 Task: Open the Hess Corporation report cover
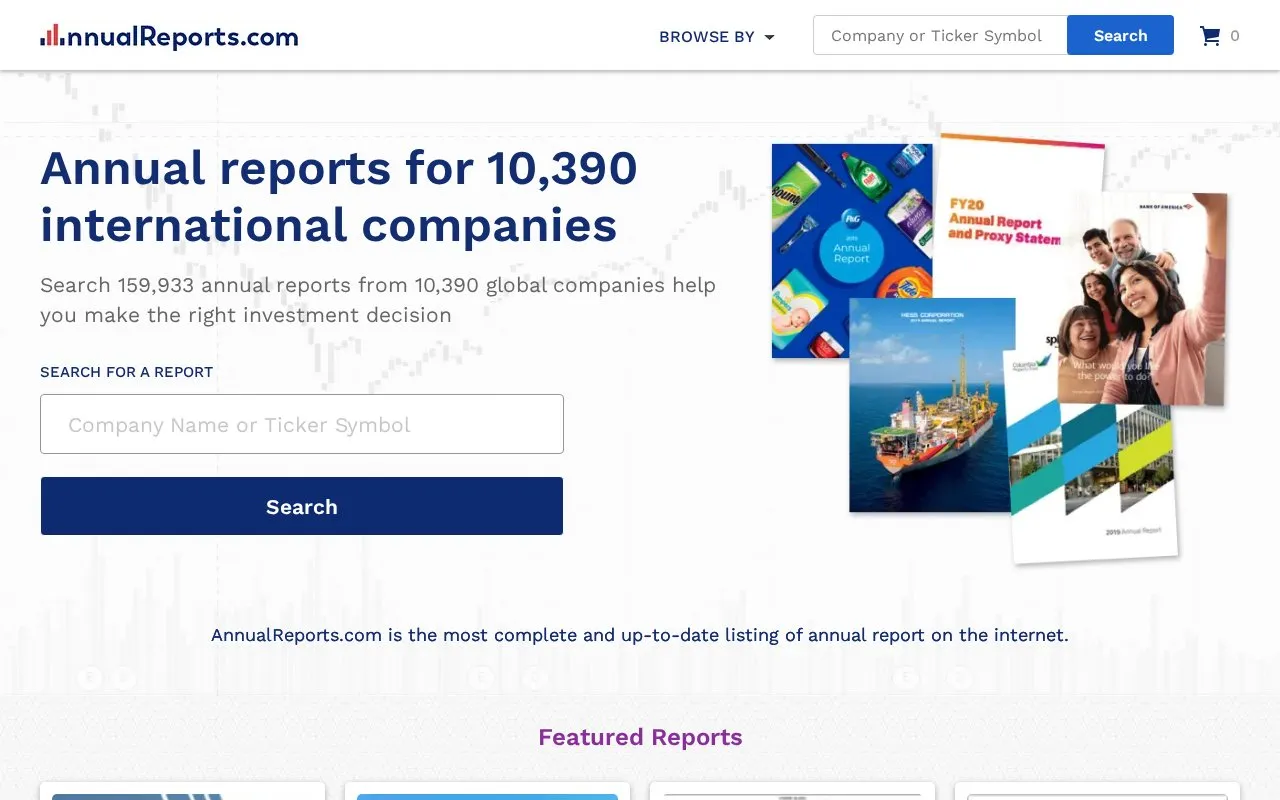pos(930,405)
